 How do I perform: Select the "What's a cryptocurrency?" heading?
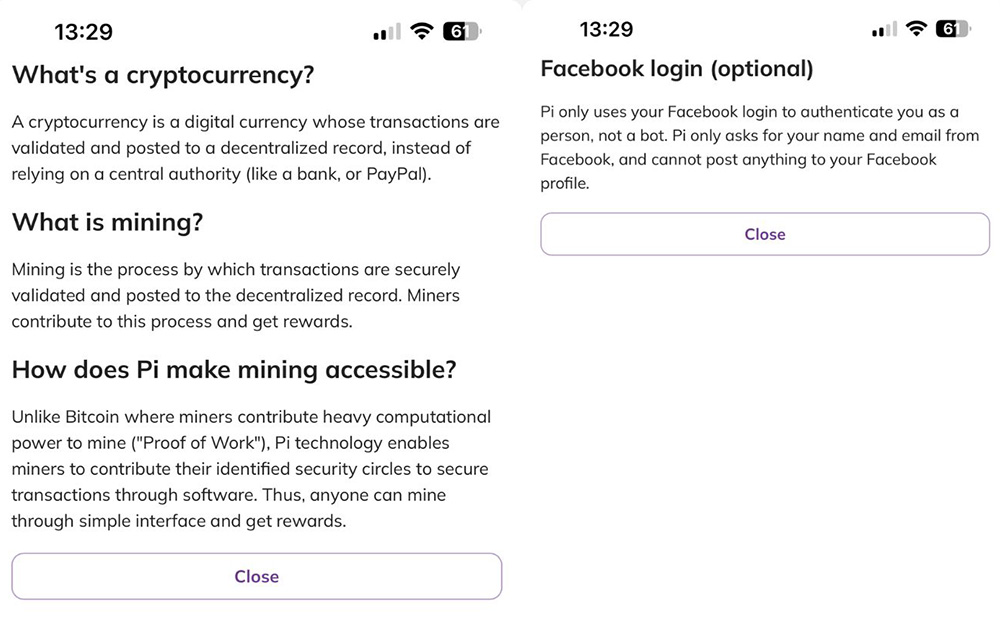pos(163,75)
